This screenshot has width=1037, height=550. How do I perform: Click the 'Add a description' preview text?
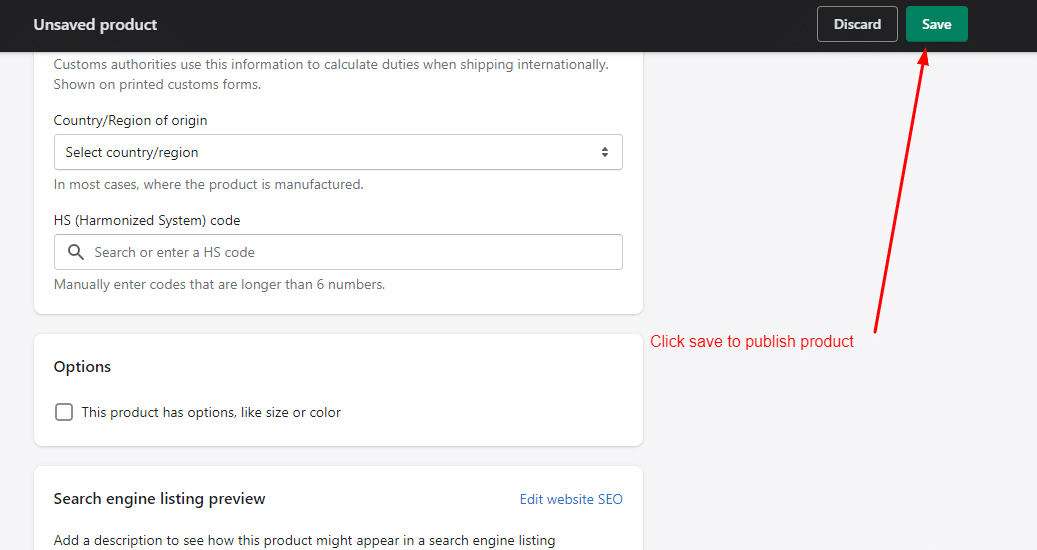click(304, 540)
